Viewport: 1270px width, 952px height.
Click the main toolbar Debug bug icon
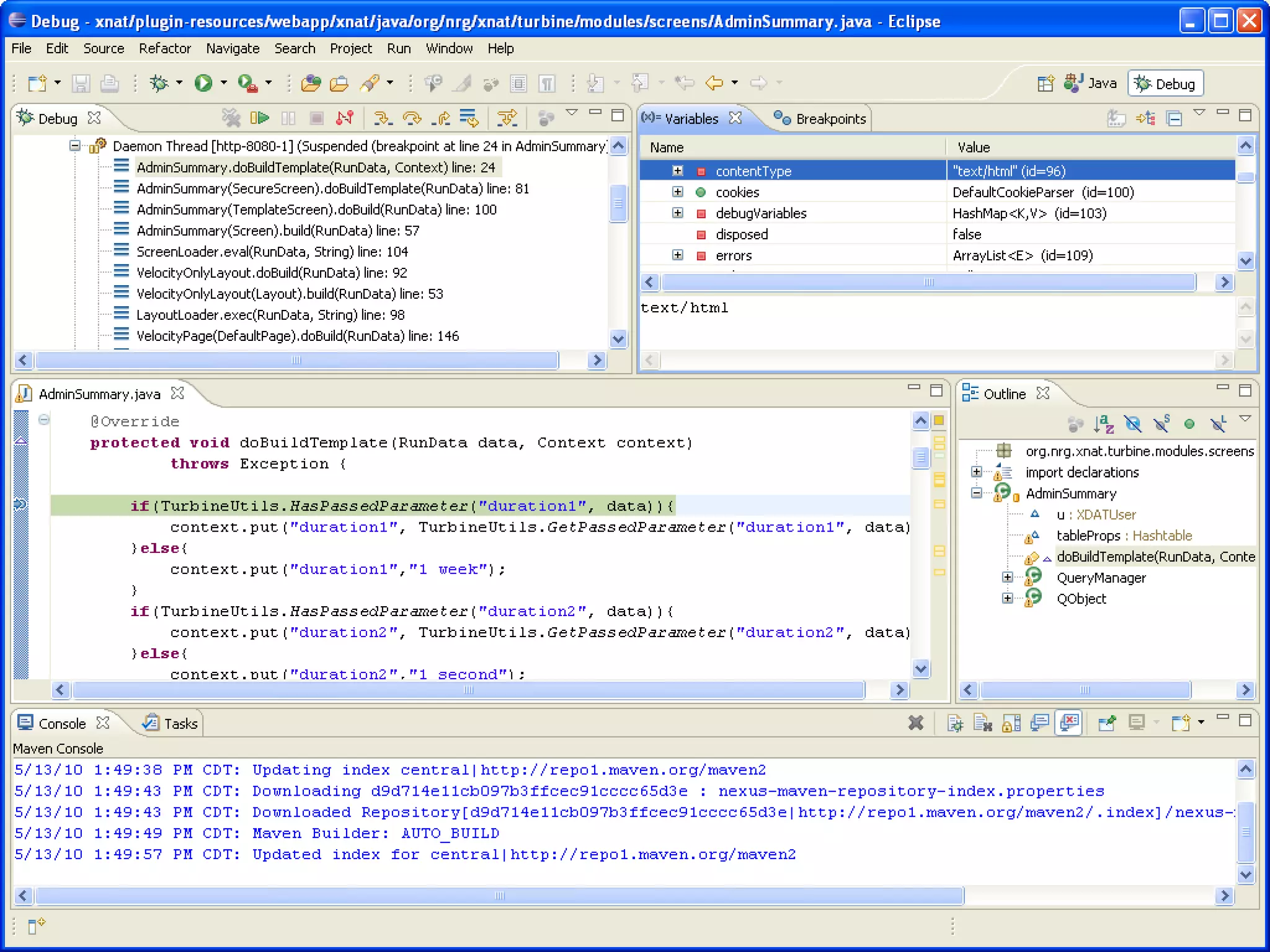point(159,82)
